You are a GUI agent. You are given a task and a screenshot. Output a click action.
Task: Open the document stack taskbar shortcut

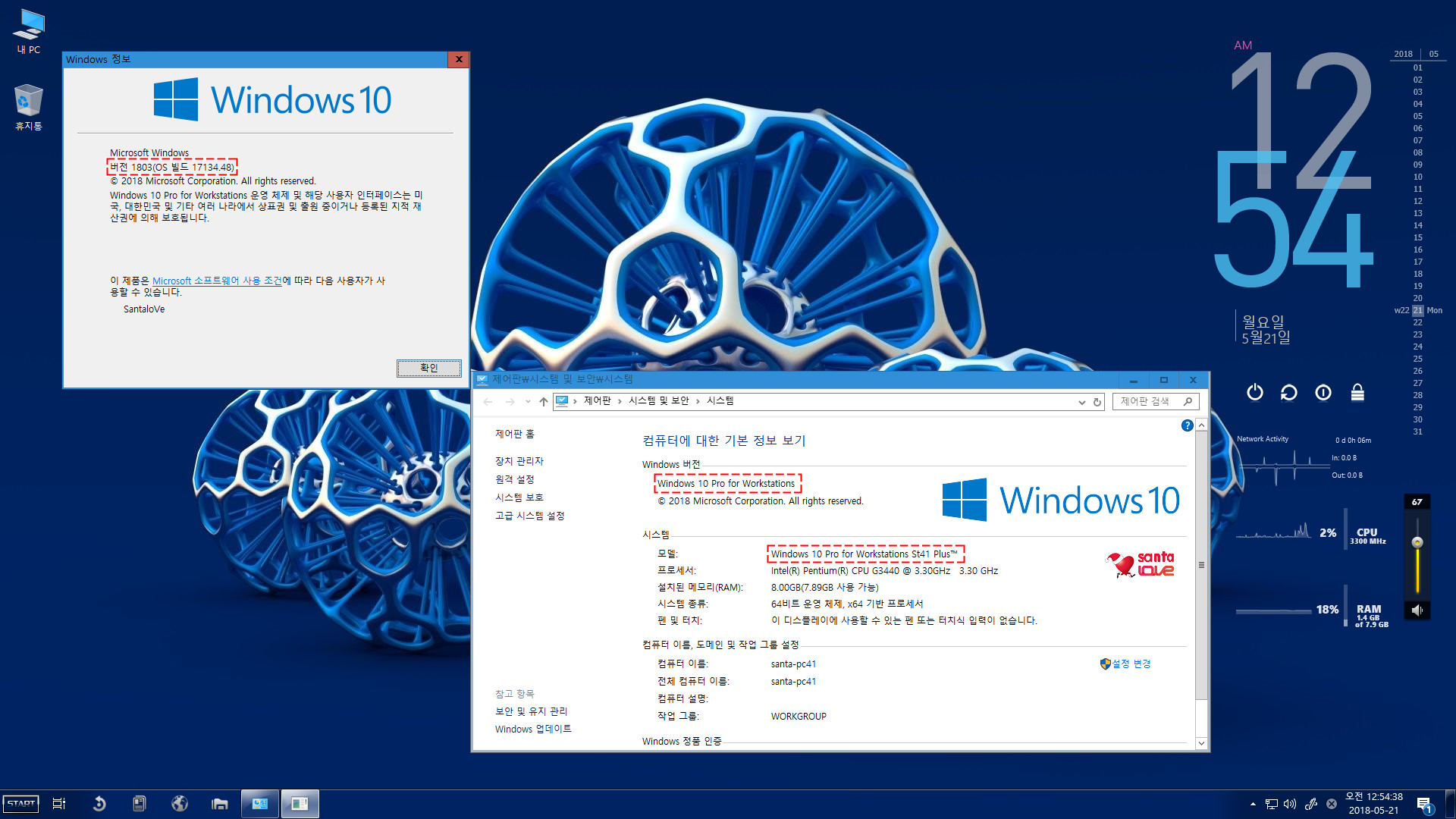(x=140, y=804)
